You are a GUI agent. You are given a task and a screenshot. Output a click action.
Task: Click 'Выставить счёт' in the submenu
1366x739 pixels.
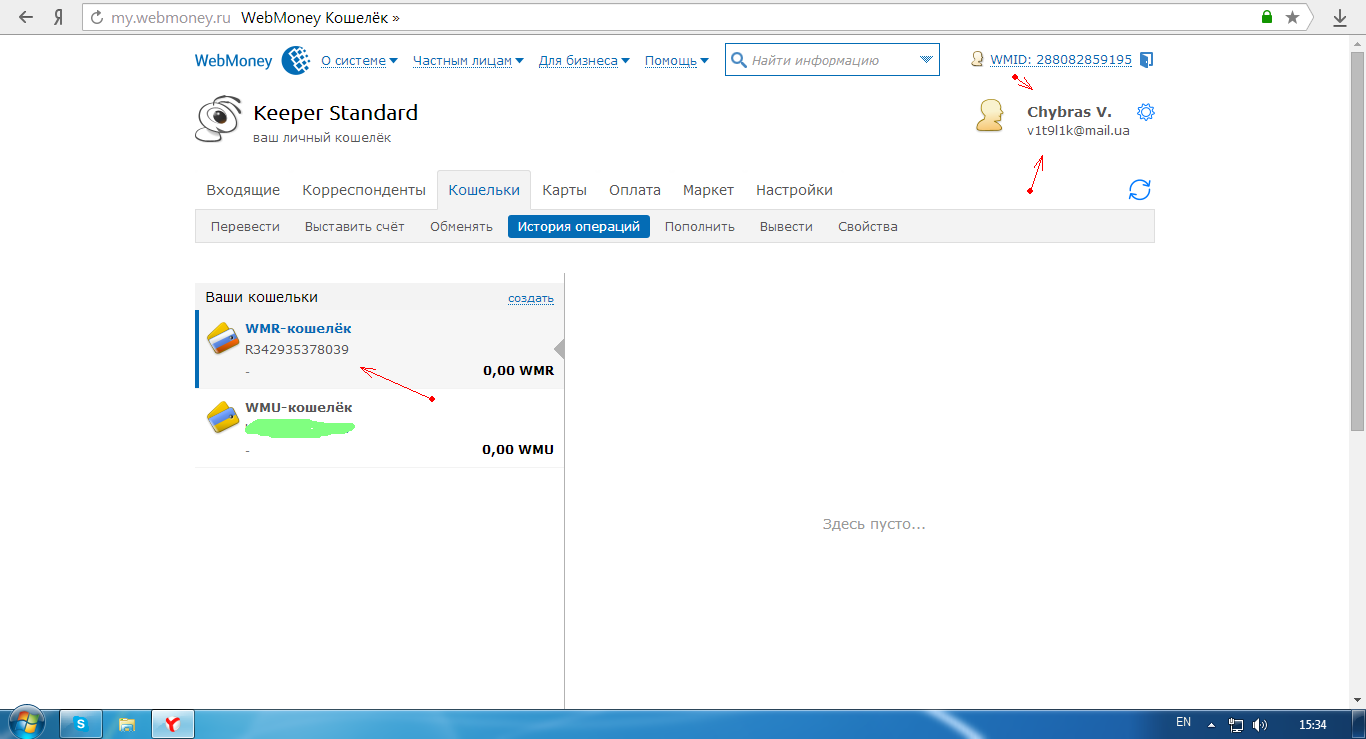(x=355, y=227)
